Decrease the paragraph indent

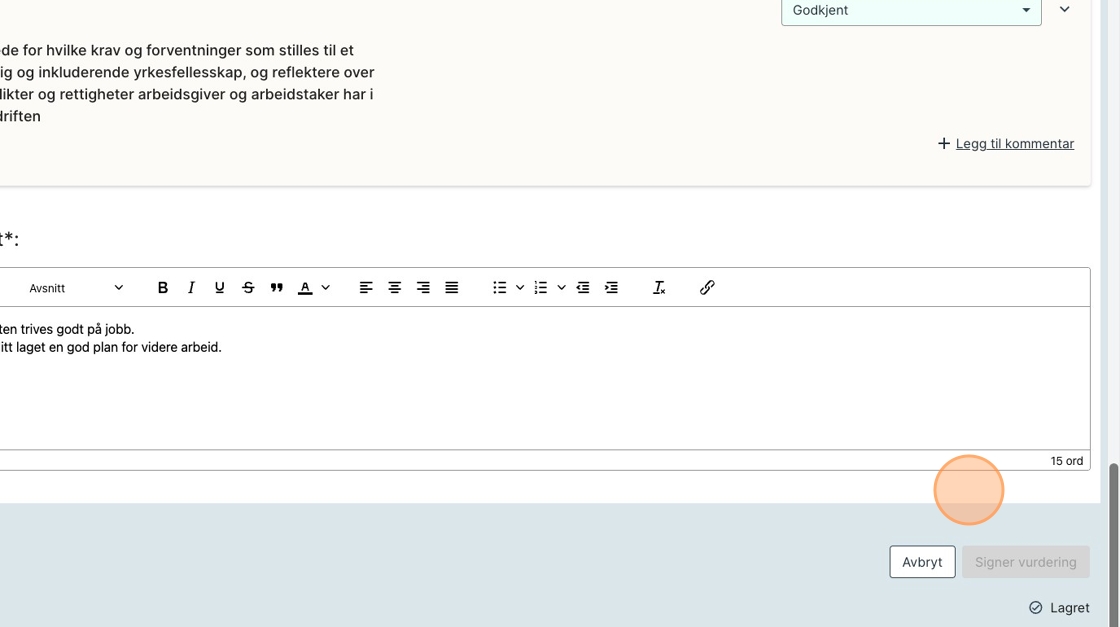[x=583, y=288]
